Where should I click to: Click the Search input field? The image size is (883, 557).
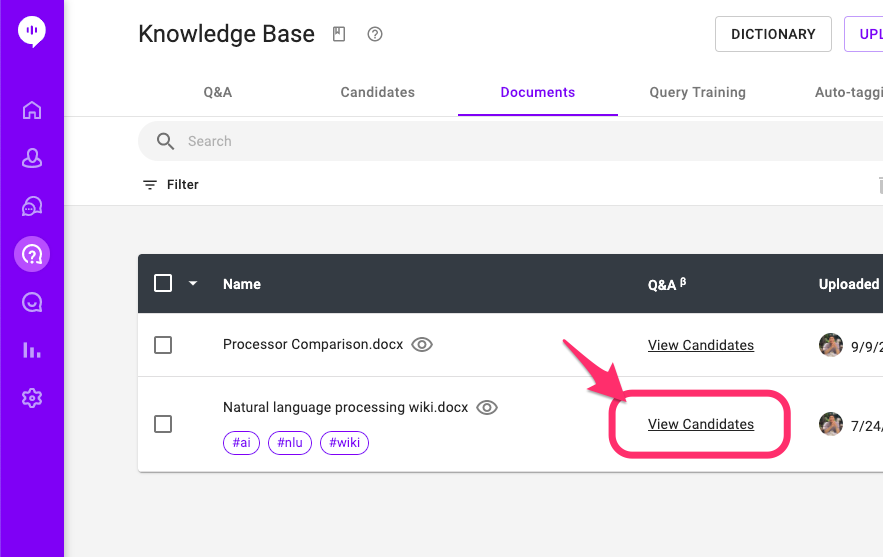click(x=500, y=141)
